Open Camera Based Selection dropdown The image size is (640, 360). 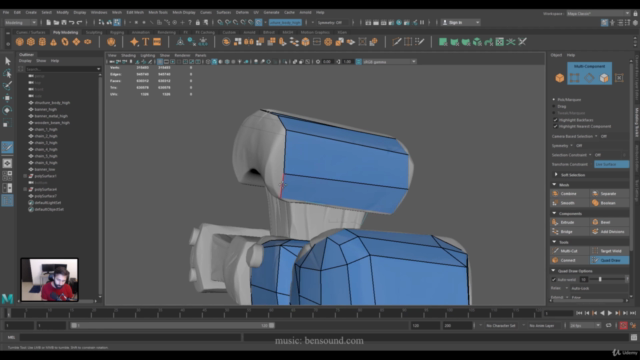[x=596, y=136]
